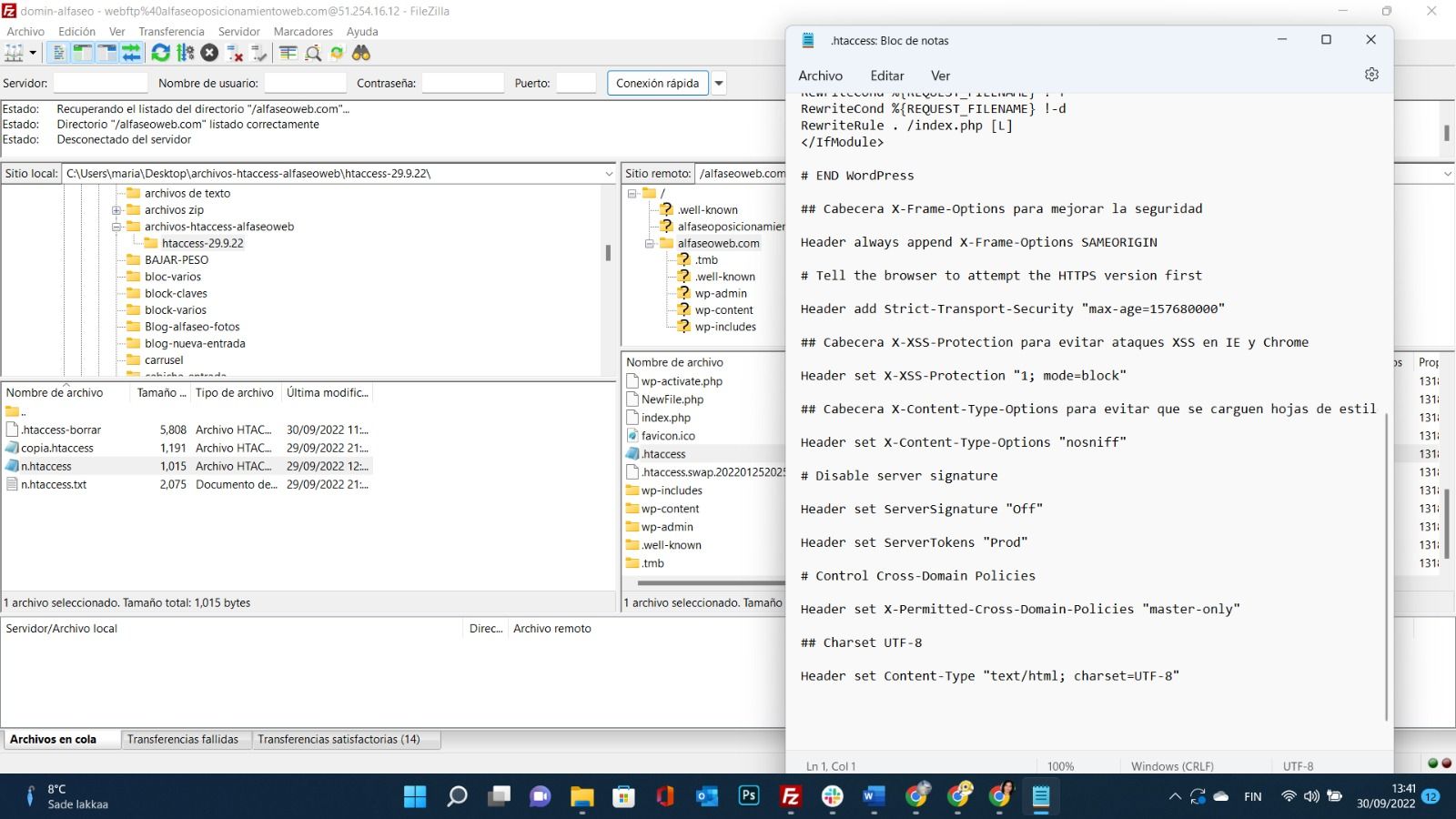The width and height of the screenshot is (1456, 819).
Task: Click Notepad vertical scrollbar
Action: coord(1387,566)
